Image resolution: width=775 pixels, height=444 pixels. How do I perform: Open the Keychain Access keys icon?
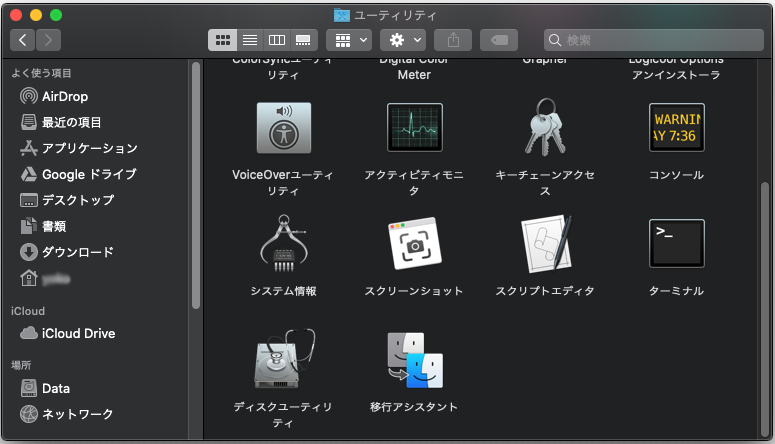point(545,127)
